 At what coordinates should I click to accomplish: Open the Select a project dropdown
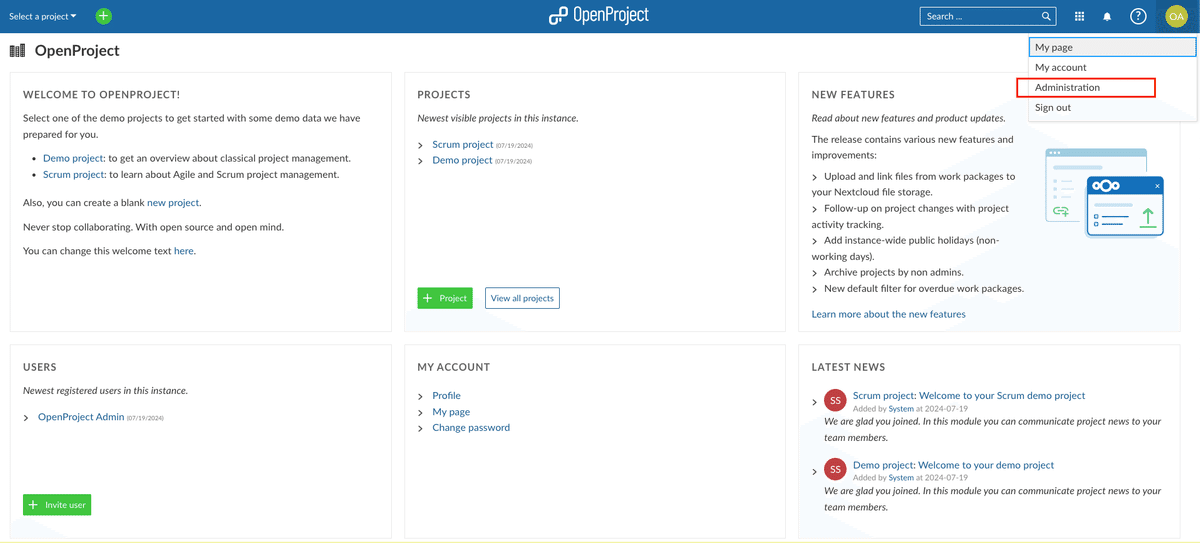(43, 16)
